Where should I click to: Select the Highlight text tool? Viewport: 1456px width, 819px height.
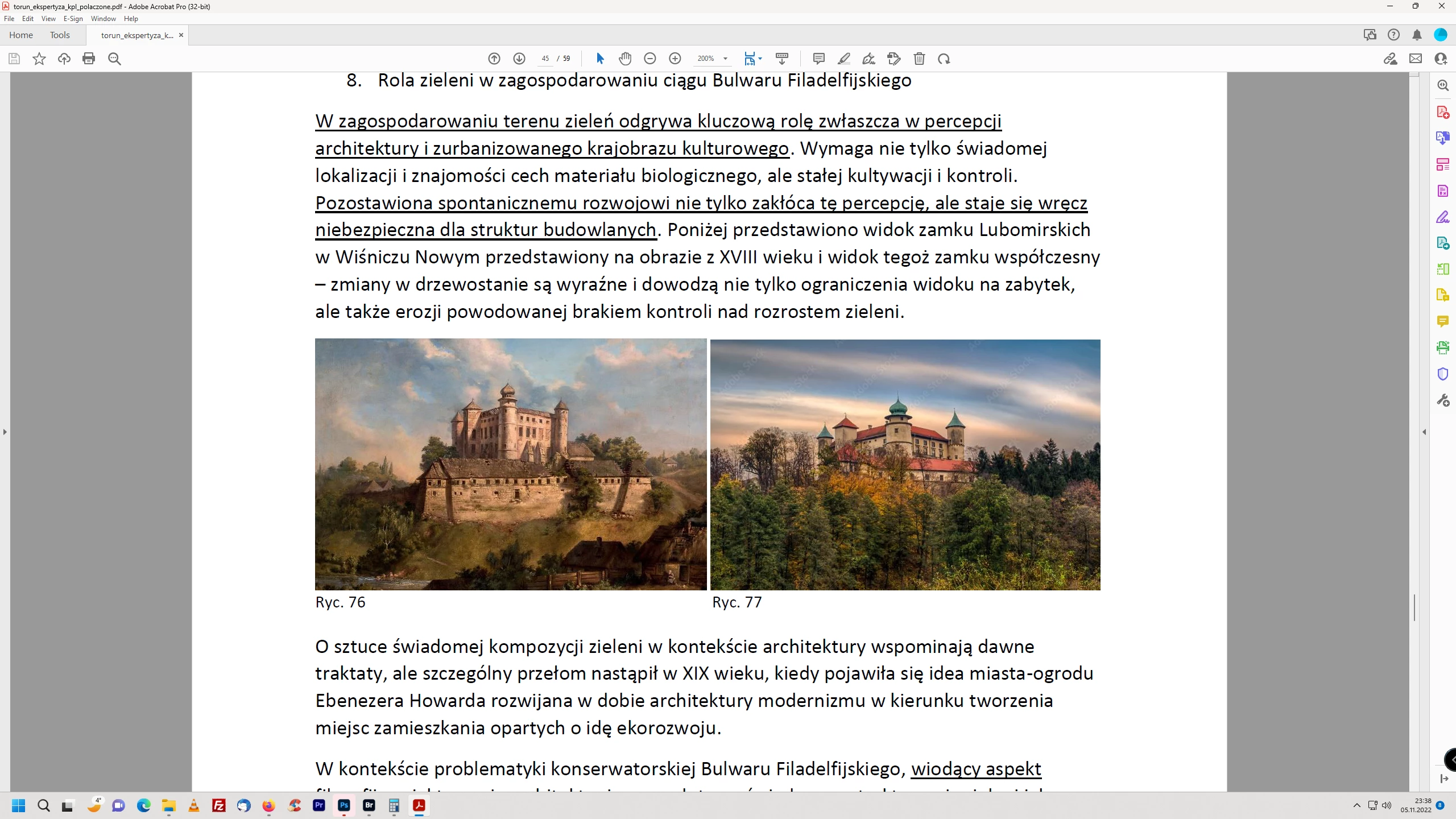(x=843, y=59)
